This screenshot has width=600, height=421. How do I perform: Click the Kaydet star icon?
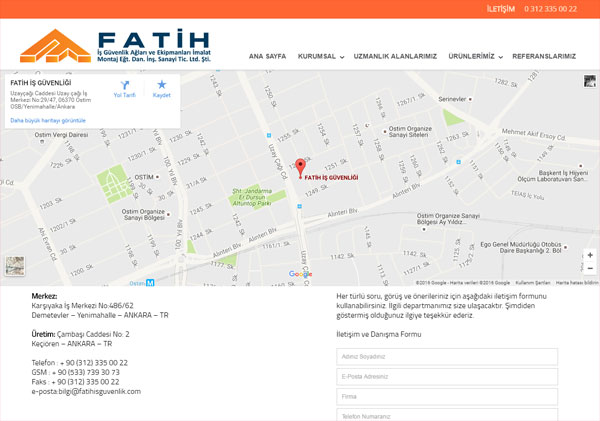pyautogui.click(x=162, y=85)
